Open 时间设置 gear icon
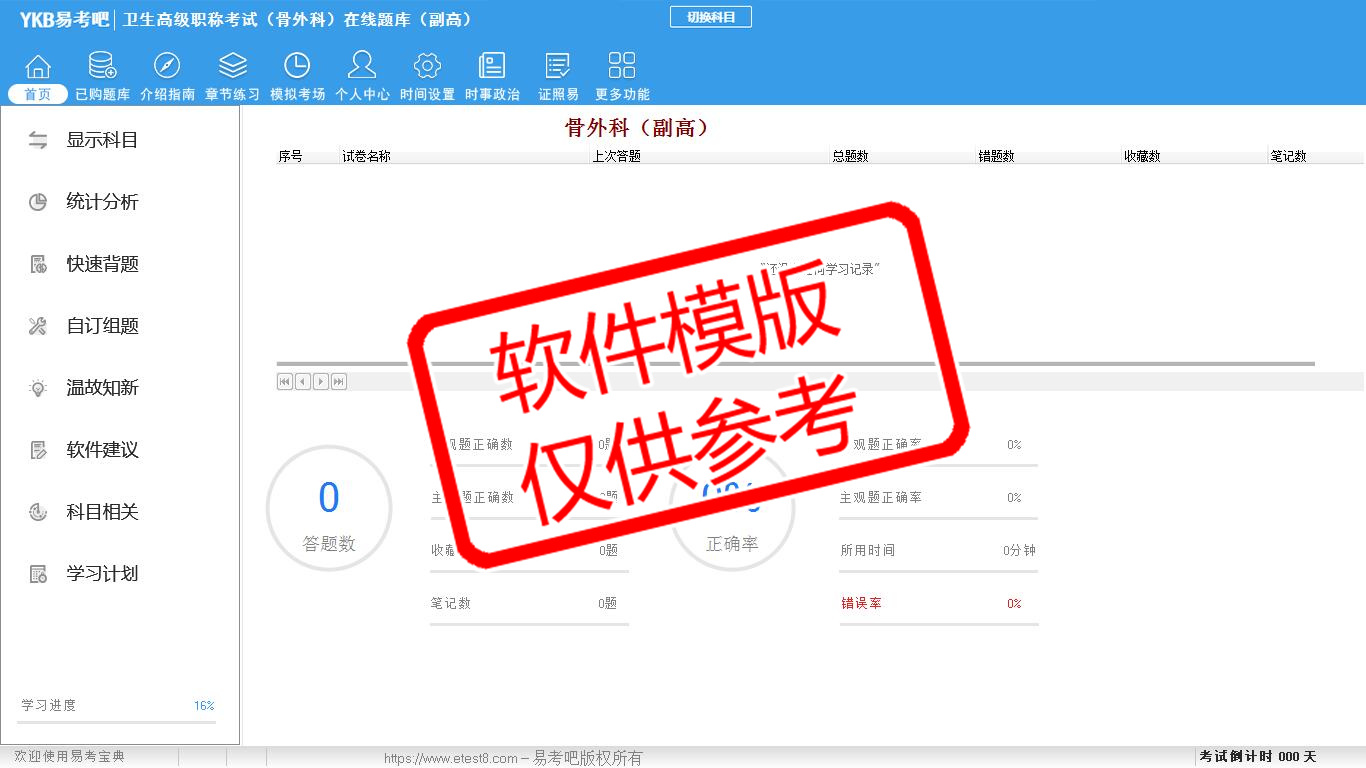The image size is (1366, 768). (x=427, y=67)
